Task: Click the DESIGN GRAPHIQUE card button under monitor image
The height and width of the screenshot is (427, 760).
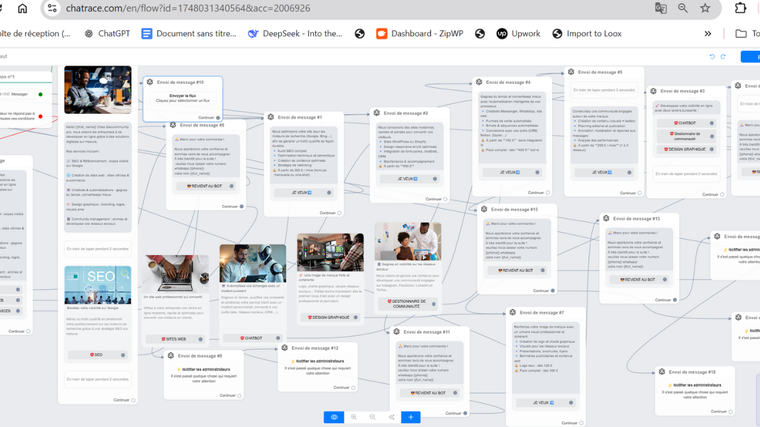Action: point(330,317)
